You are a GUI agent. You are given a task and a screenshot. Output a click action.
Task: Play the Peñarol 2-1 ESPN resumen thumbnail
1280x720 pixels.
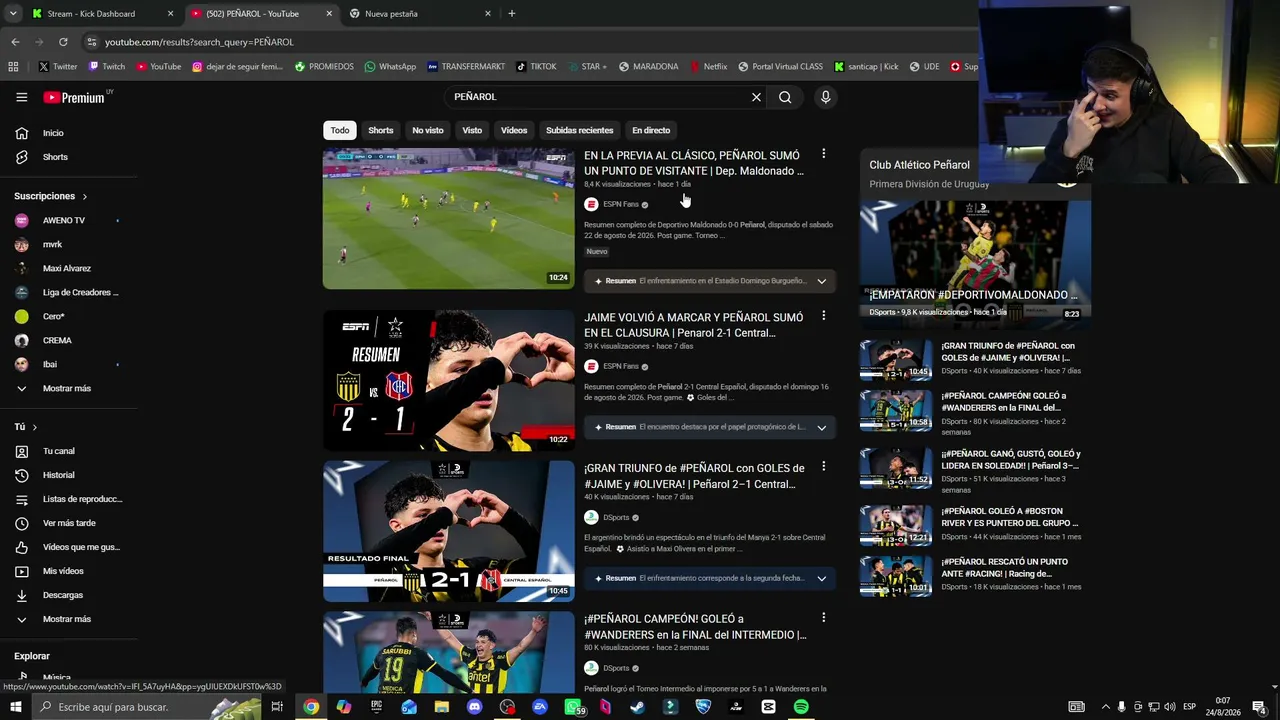coord(449,381)
